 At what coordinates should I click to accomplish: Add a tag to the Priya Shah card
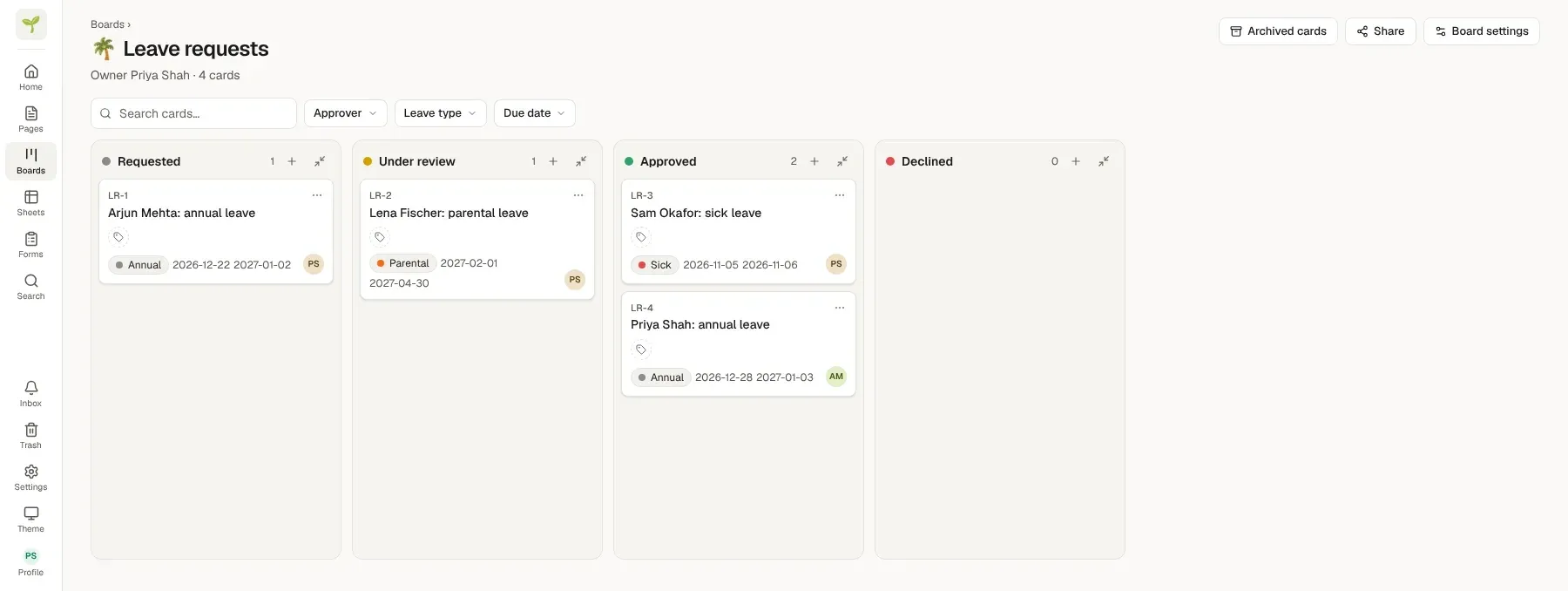641,350
